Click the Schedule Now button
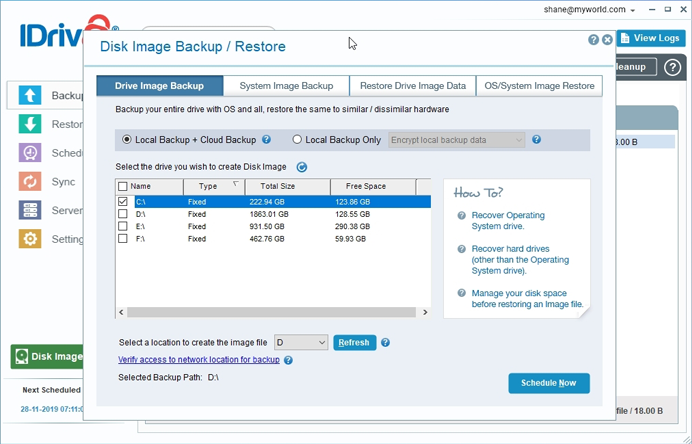This screenshot has height=444, width=692. tap(549, 383)
